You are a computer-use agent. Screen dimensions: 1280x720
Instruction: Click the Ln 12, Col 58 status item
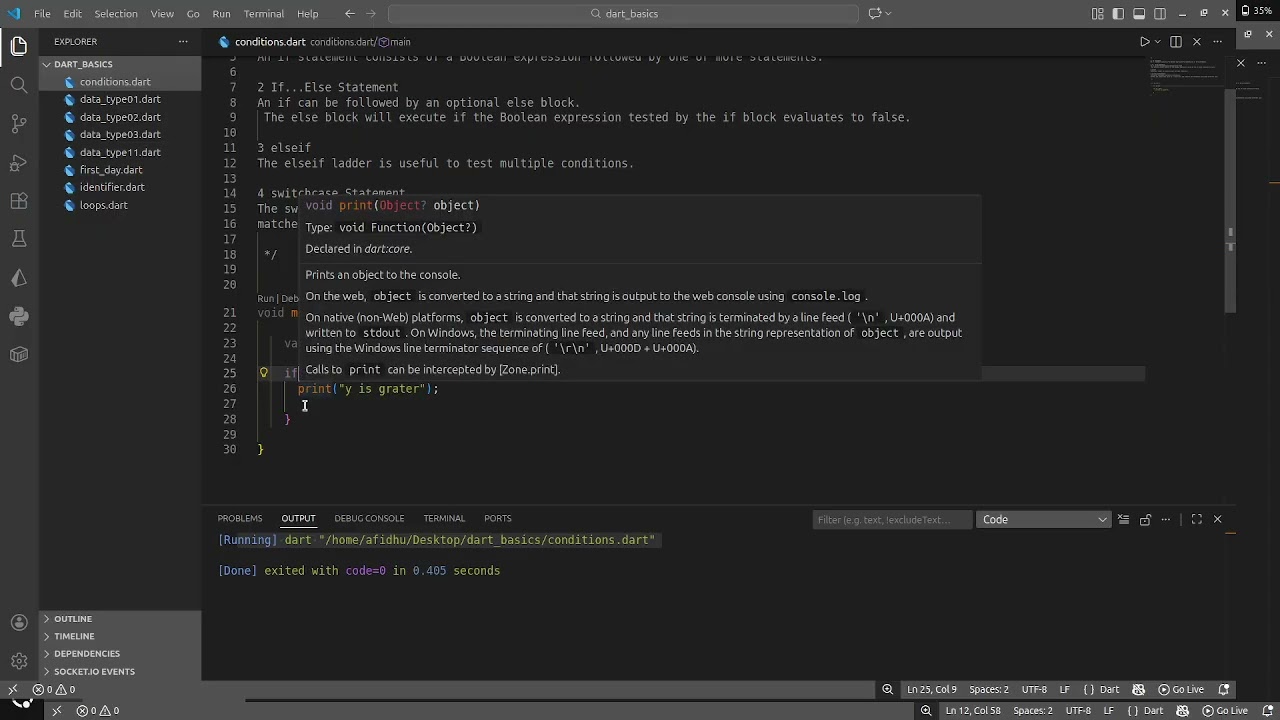[973, 711]
